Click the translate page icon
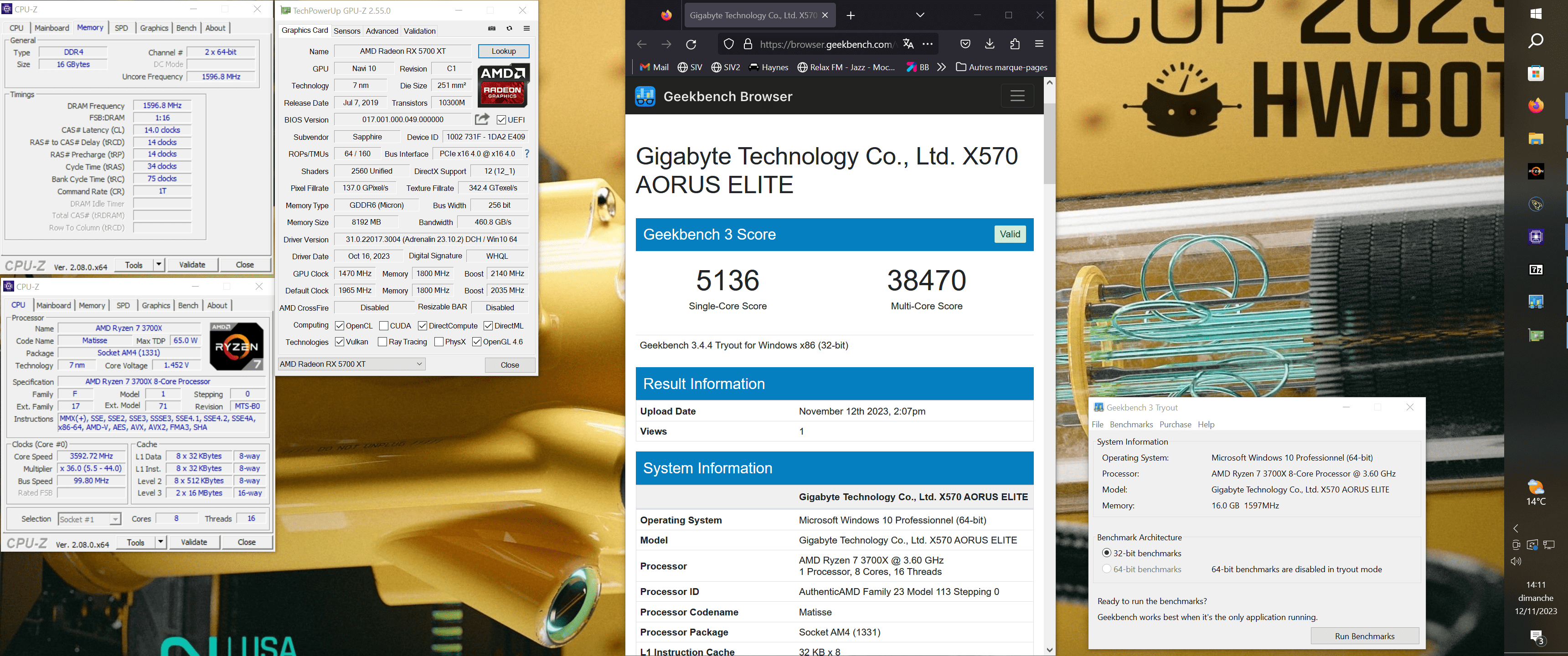 tap(908, 44)
